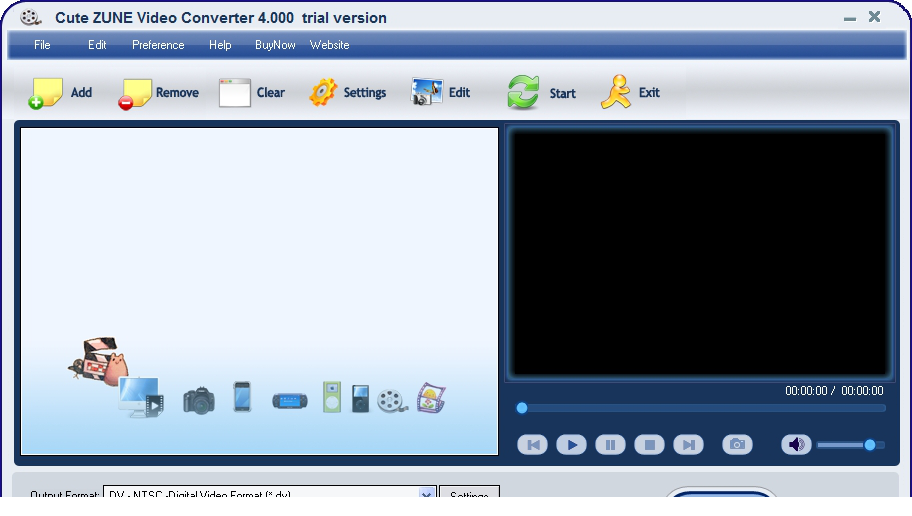Screen dimensions: 912x516
Task: Stop the preview playback
Action: point(649,445)
